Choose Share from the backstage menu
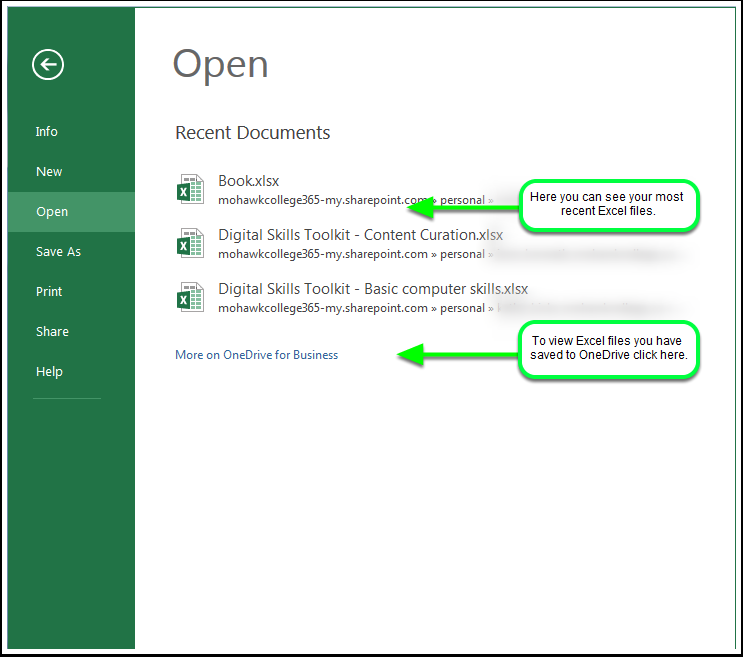The width and height of the screenshot is (743, 657). [x=52, y=332]
